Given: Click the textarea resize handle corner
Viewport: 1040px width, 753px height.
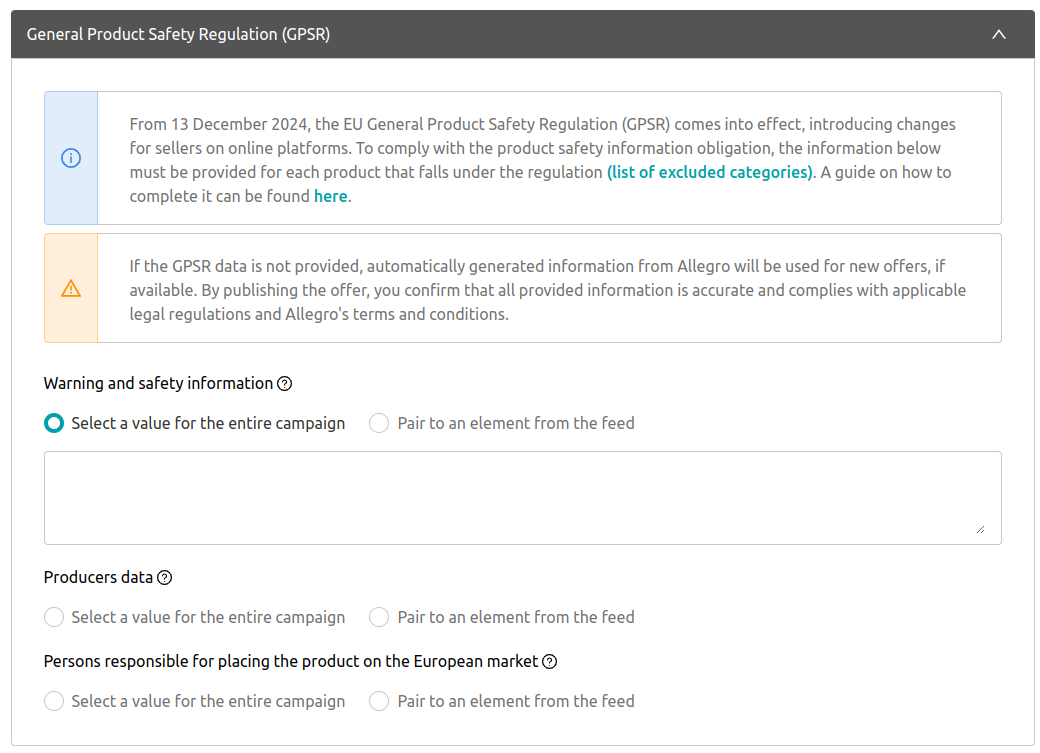Looking at the screenshot, I should tap(980, 529).
